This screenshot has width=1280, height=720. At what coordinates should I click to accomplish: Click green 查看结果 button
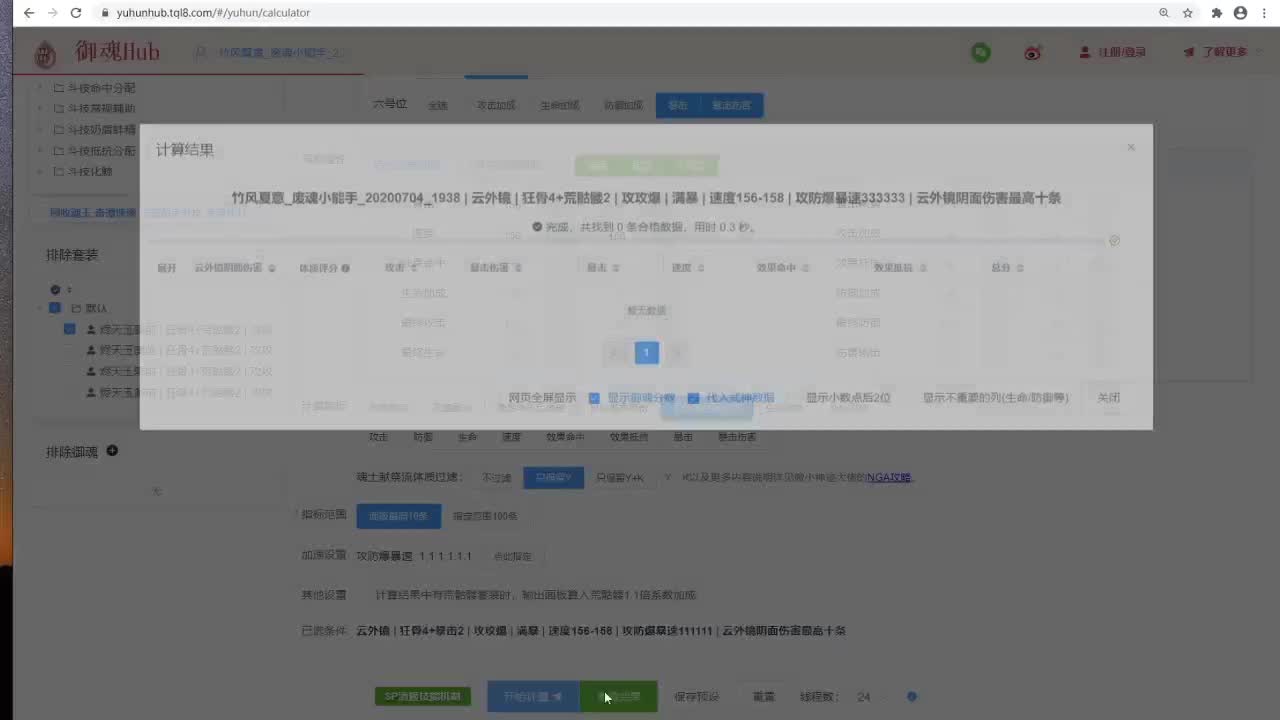(x=619, y=696)
